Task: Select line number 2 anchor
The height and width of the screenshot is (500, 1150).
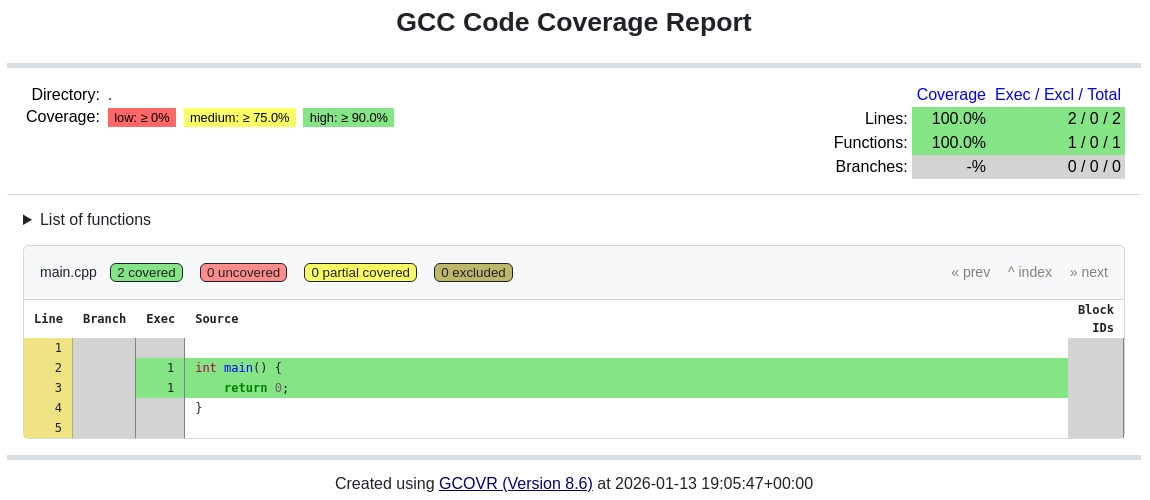Action: 57,367
